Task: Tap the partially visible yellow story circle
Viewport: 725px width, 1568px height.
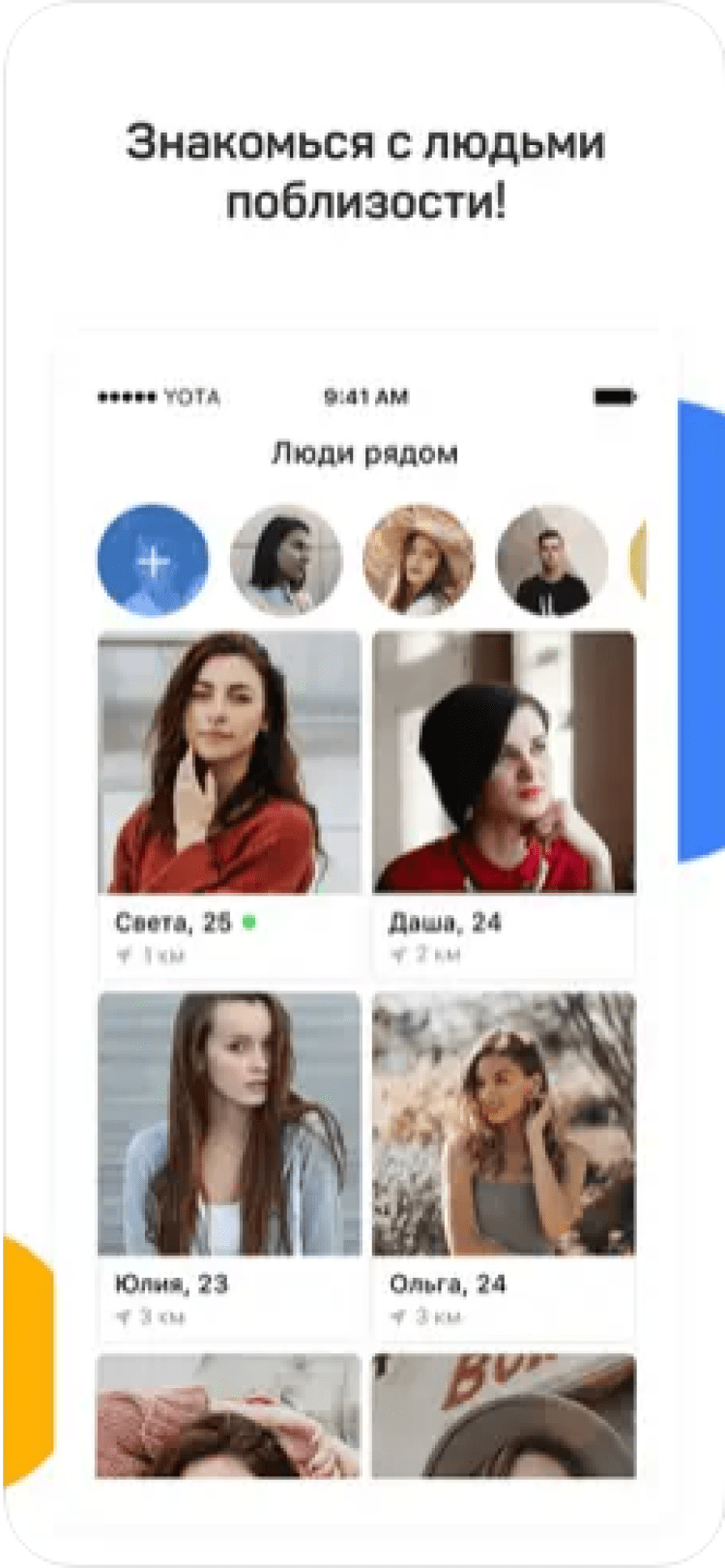Action: click(638, 560)
